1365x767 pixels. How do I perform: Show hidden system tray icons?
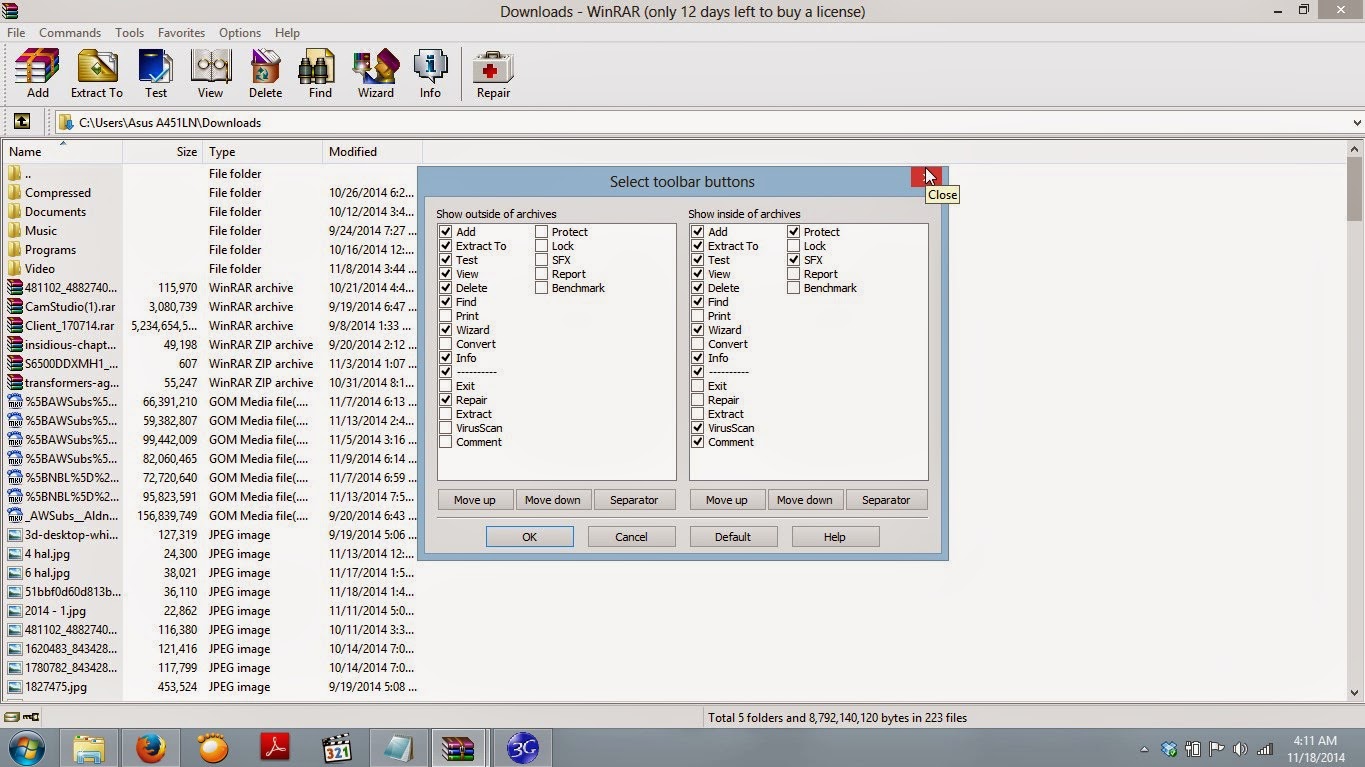1144,749
